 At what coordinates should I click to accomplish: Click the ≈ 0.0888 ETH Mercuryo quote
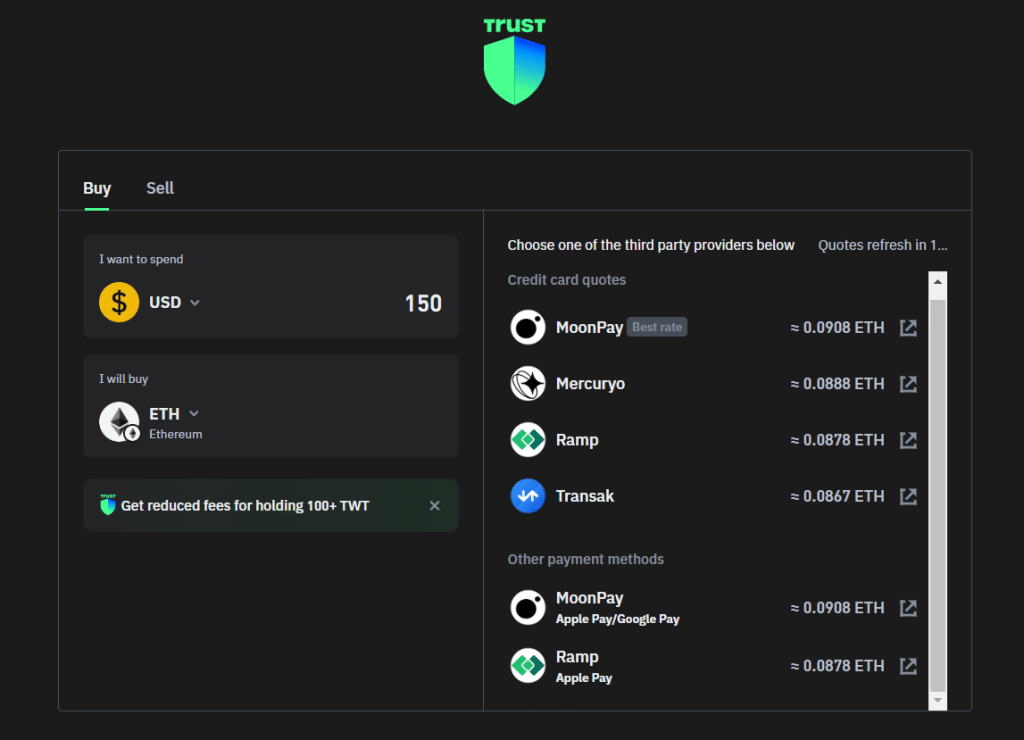837,383
